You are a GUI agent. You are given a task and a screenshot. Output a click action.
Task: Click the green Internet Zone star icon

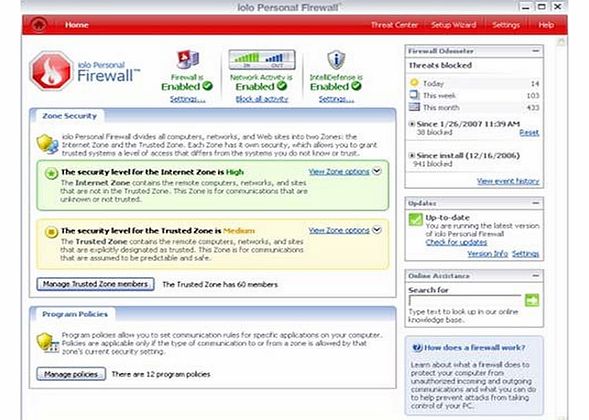51,173
